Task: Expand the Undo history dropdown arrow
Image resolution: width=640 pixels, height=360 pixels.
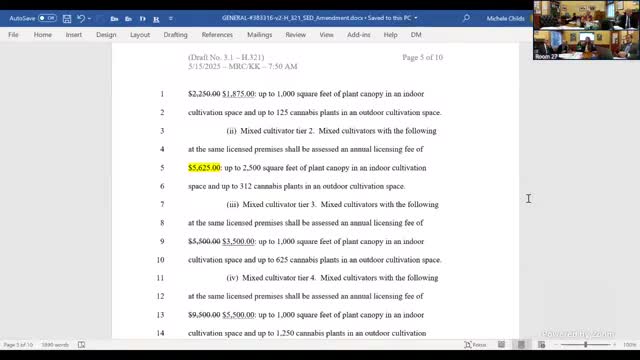Action: click(x=89, y=19)
